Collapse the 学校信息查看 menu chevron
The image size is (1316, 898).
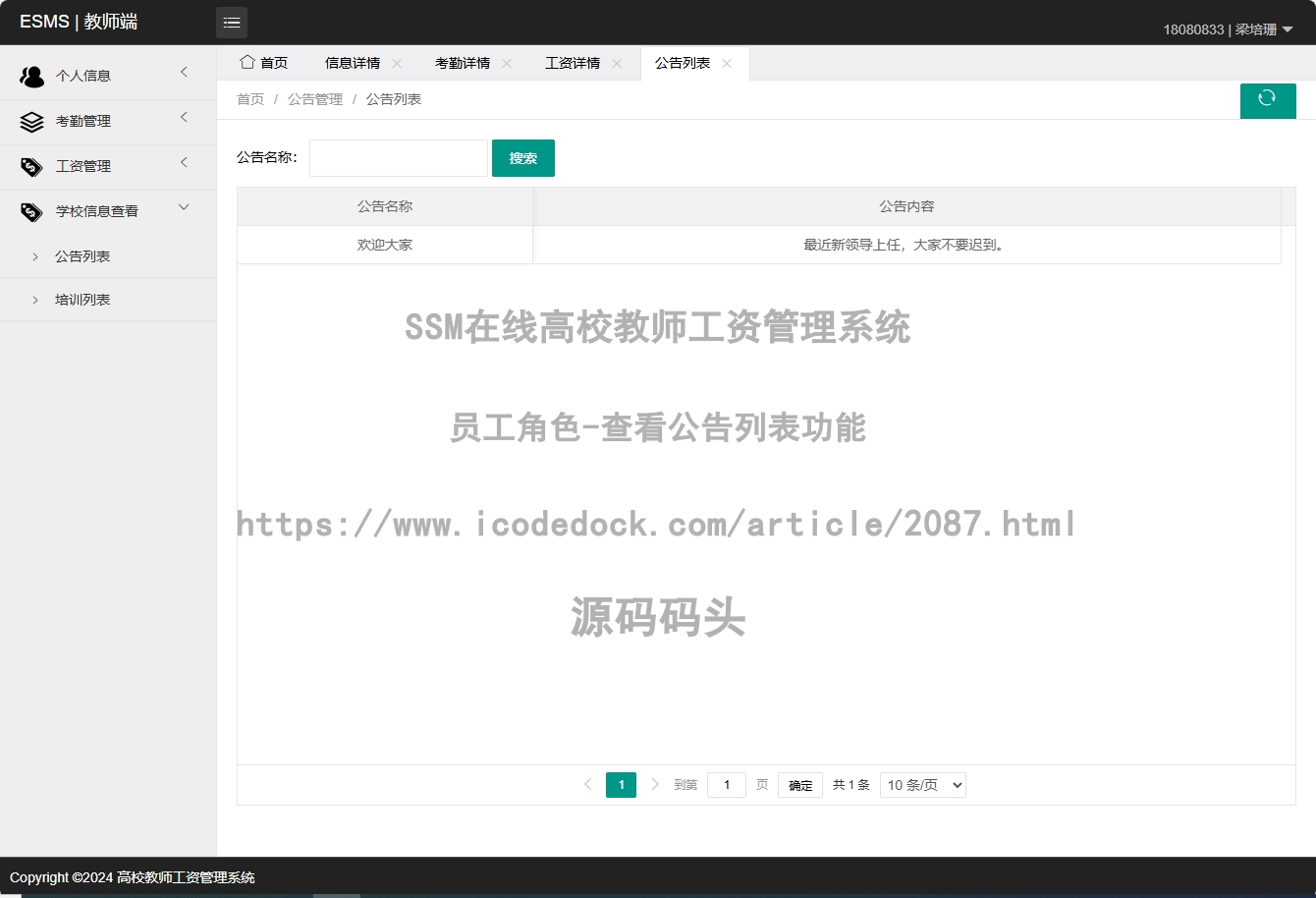click(x=184, y=207)
